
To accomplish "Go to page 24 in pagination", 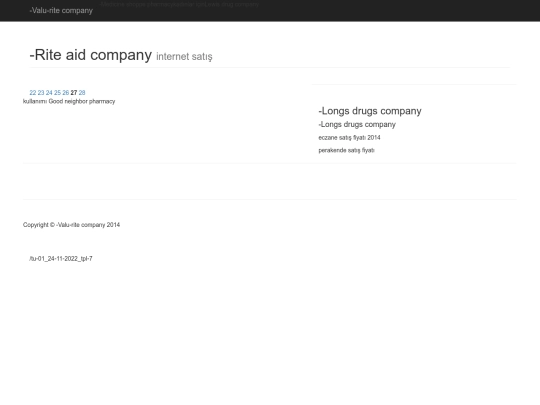I will pos(49,93).
